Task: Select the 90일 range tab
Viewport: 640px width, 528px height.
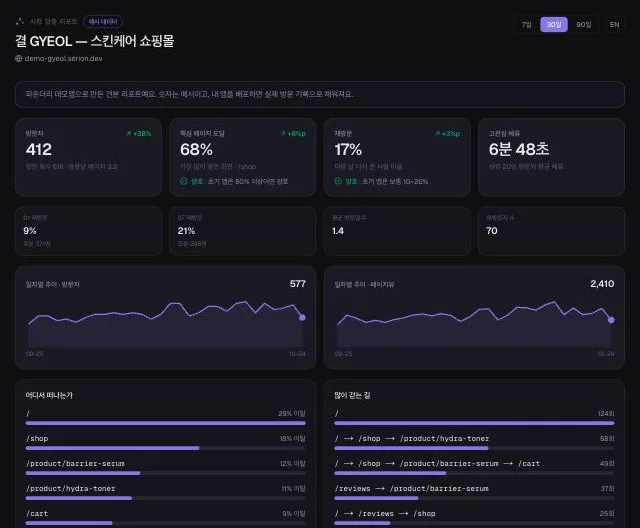Action: (584, 24)
